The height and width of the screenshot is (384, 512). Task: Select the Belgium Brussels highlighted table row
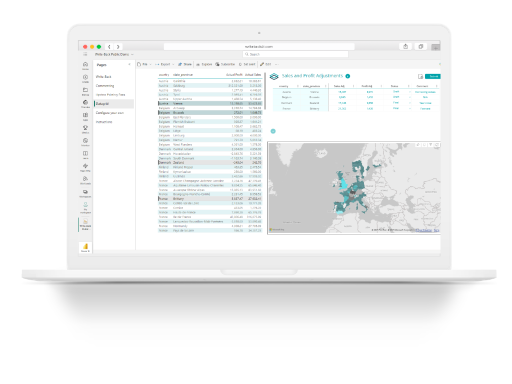[210, 113]
